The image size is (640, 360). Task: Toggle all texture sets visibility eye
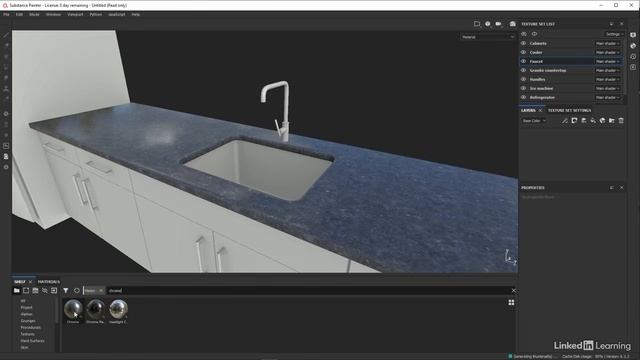524,34
